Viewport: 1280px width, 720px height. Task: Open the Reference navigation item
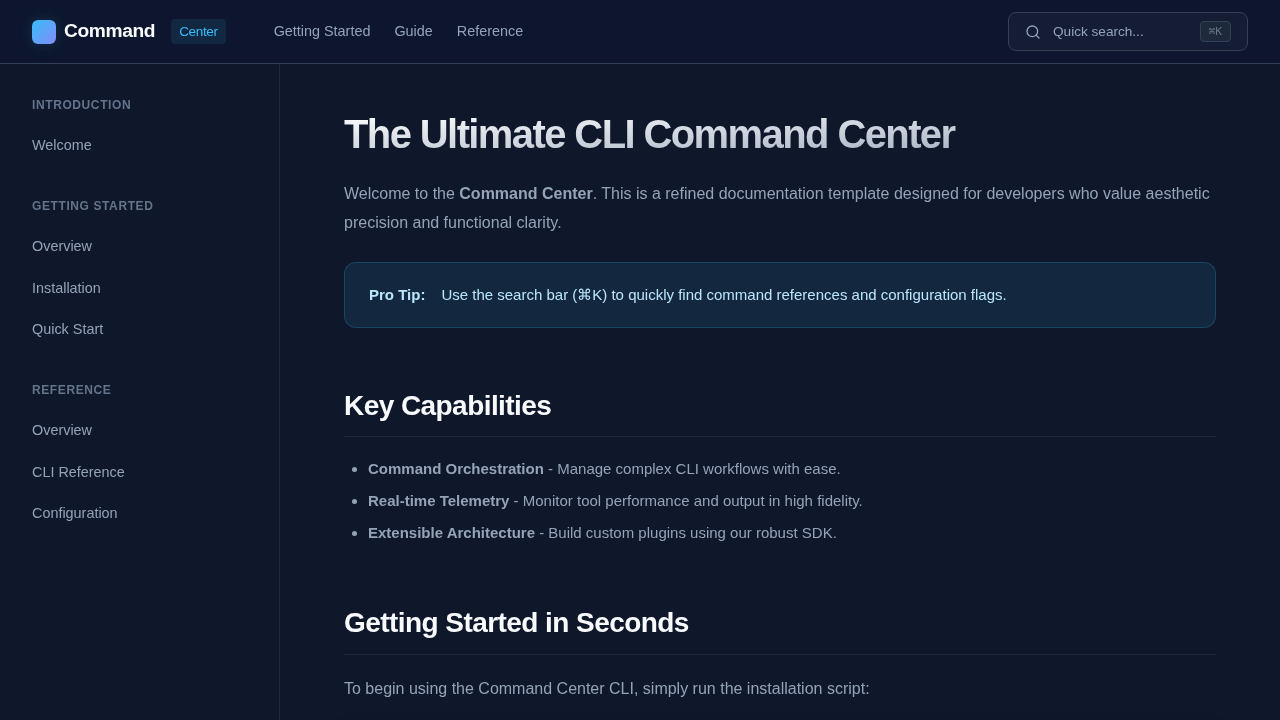point(489,31)
